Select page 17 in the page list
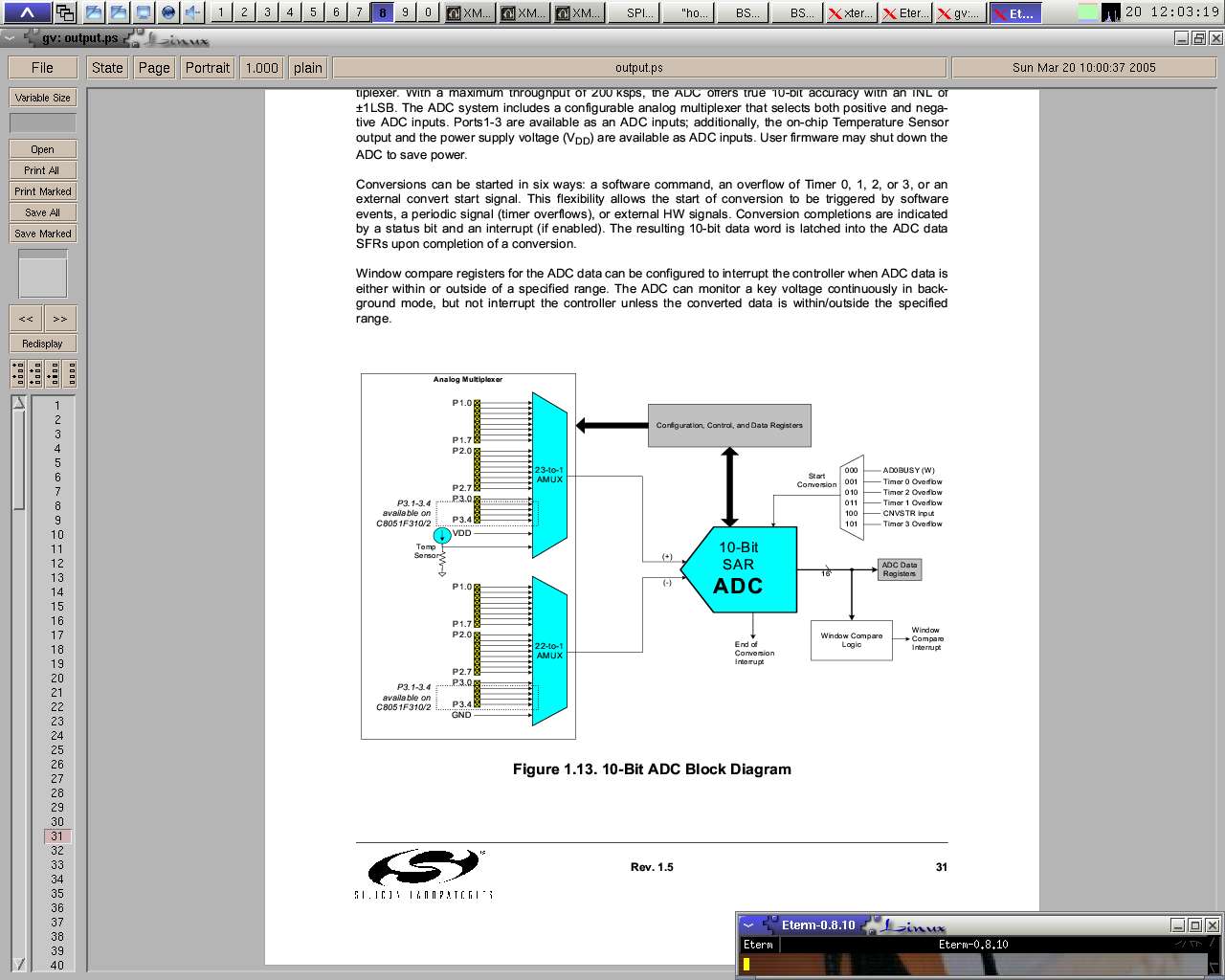Viewport: 1225px width, 980px height. click(x=57, y=635)
